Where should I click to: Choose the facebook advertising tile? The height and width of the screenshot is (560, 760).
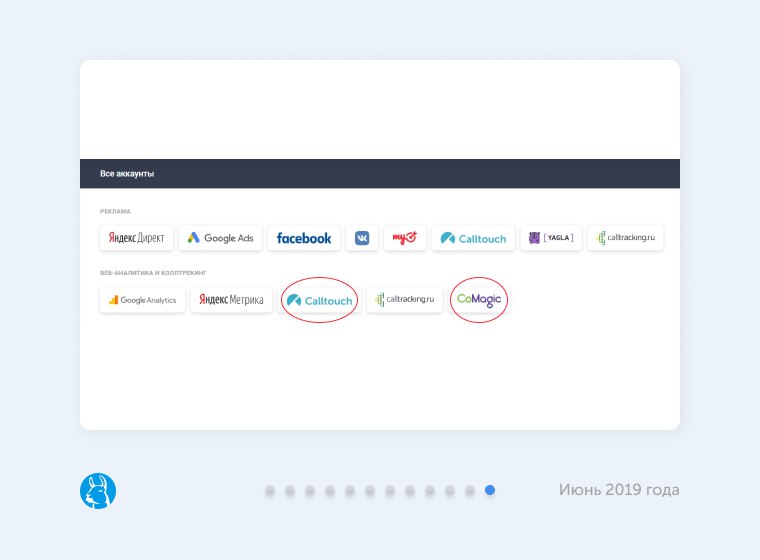[304, 238]
